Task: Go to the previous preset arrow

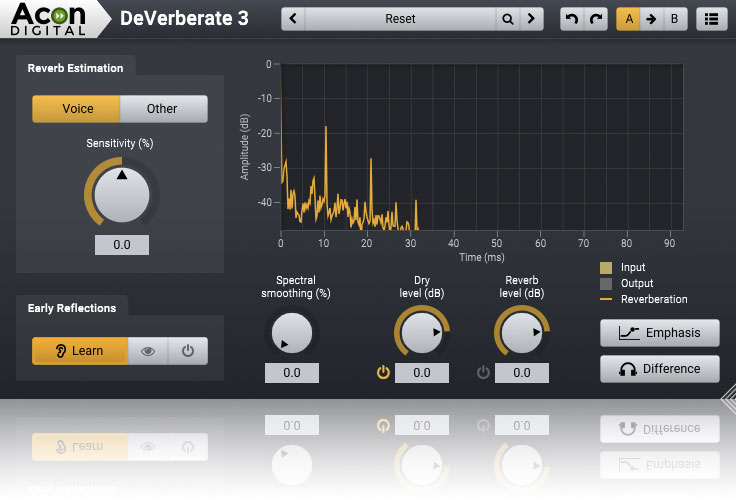Action: 294,19
